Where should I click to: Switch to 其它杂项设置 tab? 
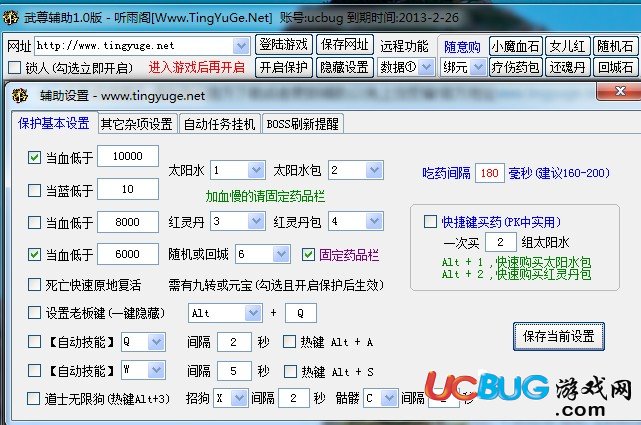tap(137, 124)
